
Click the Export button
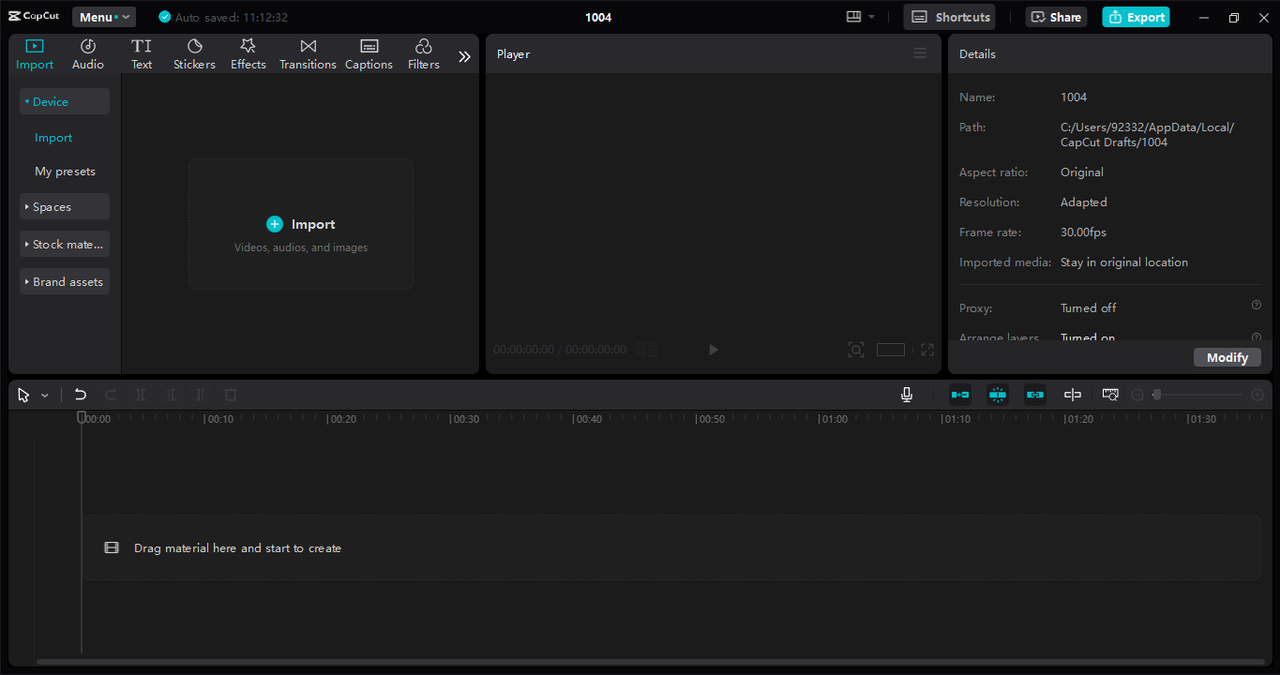(x=1136, y=17)
